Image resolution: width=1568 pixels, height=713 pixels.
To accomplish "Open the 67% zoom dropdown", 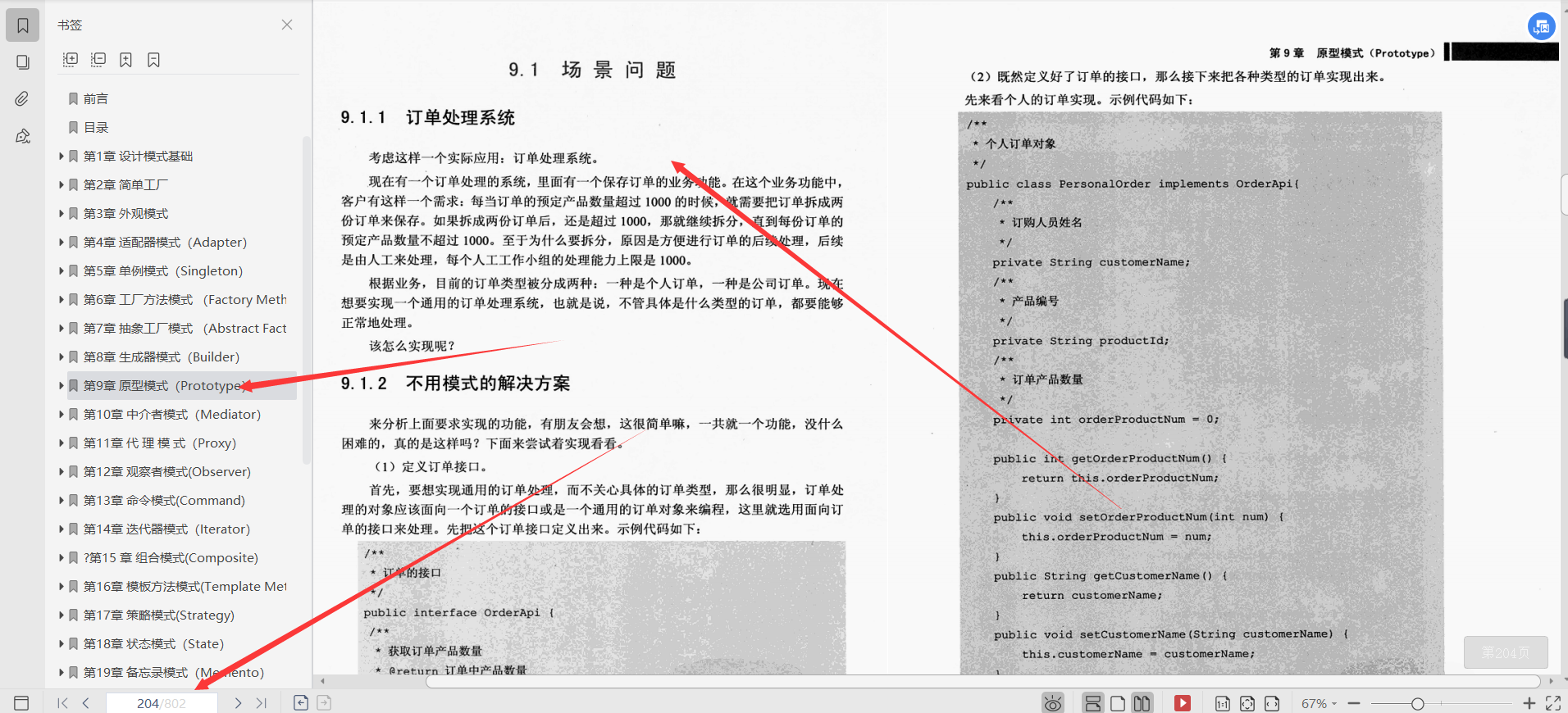I will point(1319,703).
